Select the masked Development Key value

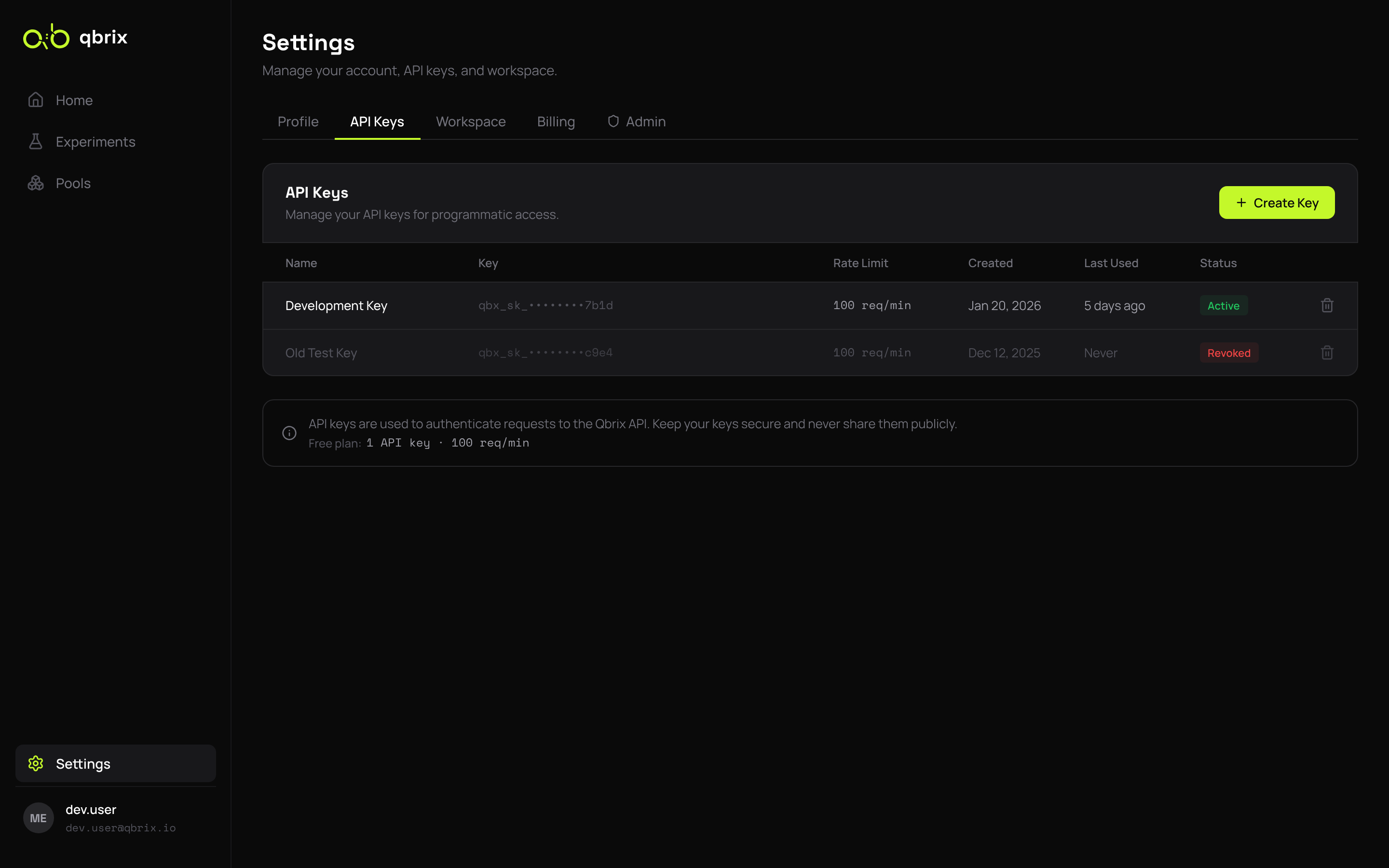click(545, 305)
